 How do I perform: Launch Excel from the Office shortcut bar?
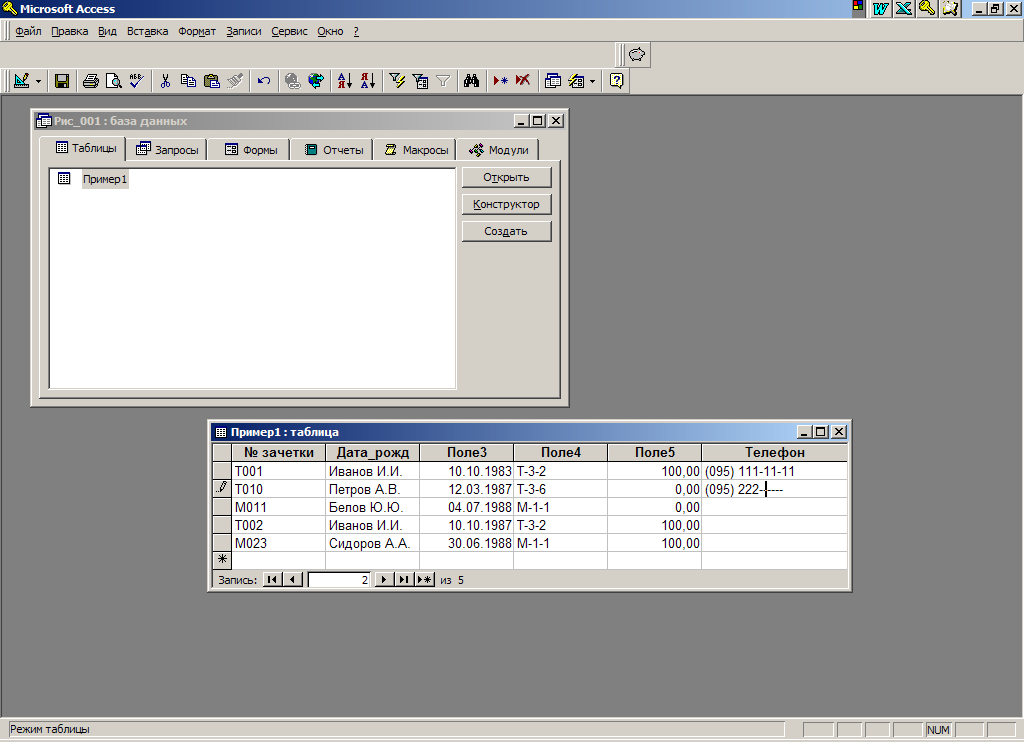(x=904, y=8)
